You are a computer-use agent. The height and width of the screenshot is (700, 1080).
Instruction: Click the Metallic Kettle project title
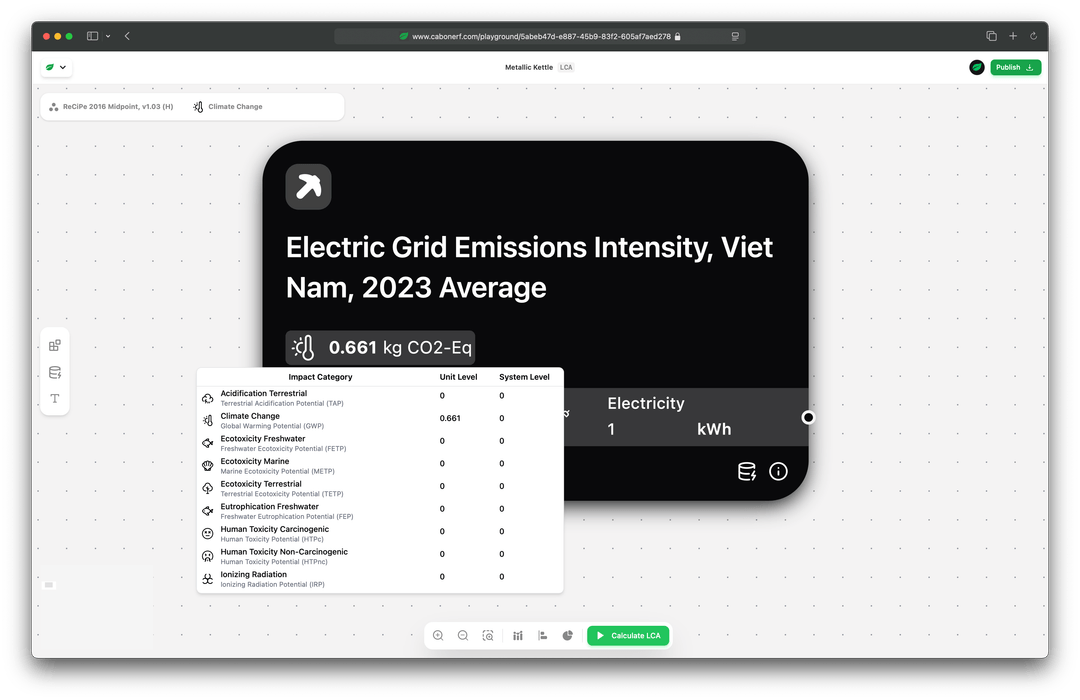[x=529, y=68]
